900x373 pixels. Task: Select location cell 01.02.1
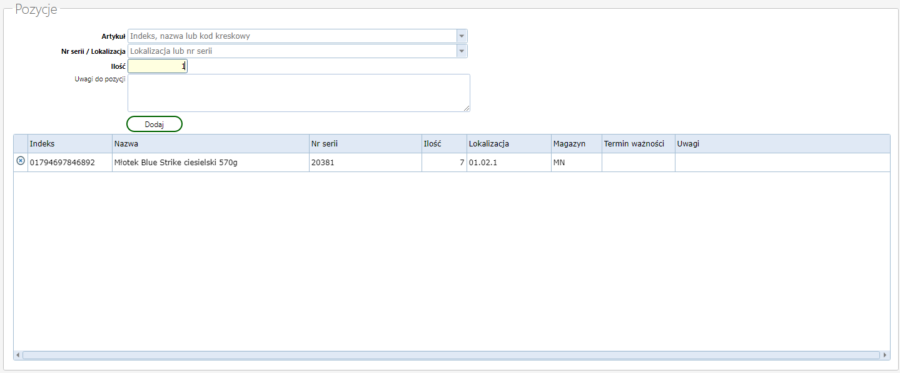click(x=509, y=162)
